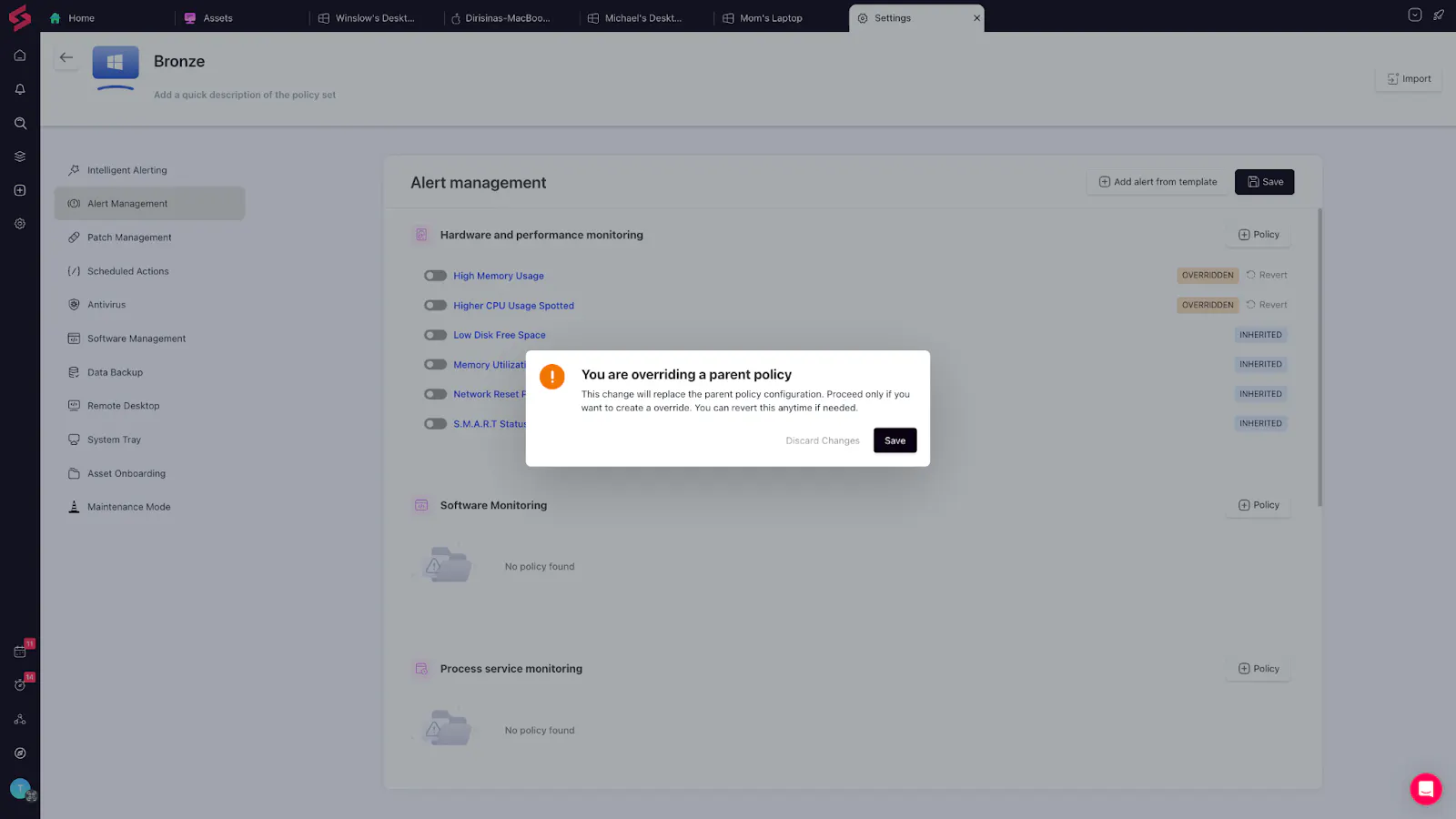
Task: Click Save in the override dialog
Action: [x=895, y=440]
